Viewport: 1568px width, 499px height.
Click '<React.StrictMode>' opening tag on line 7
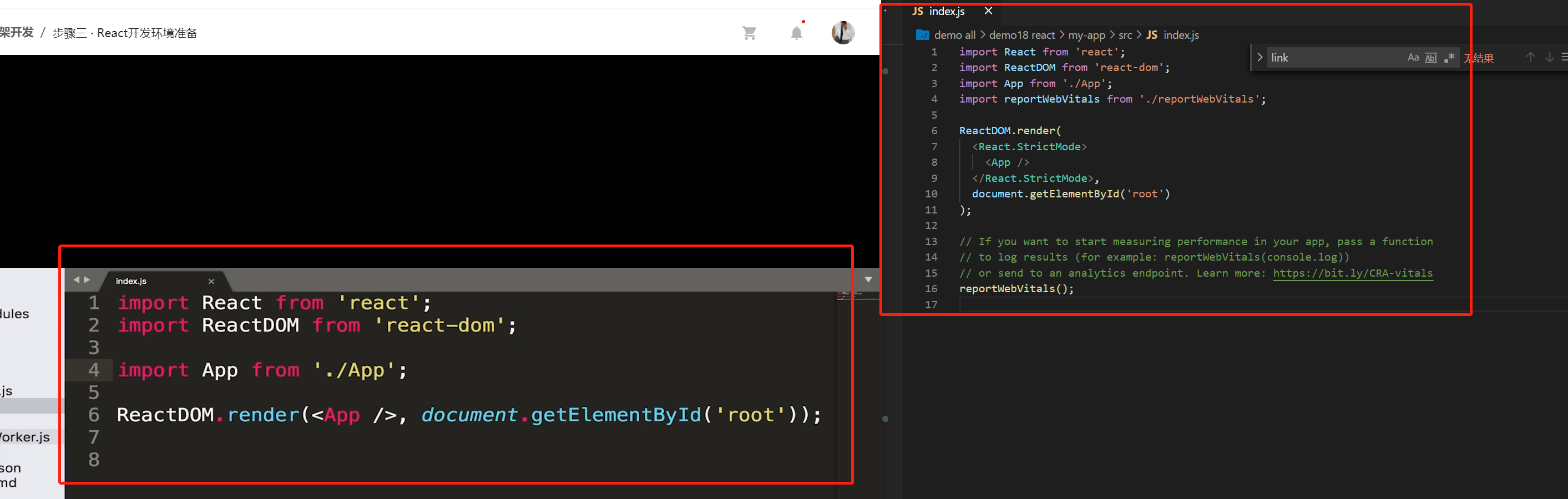click(1029, 147)
